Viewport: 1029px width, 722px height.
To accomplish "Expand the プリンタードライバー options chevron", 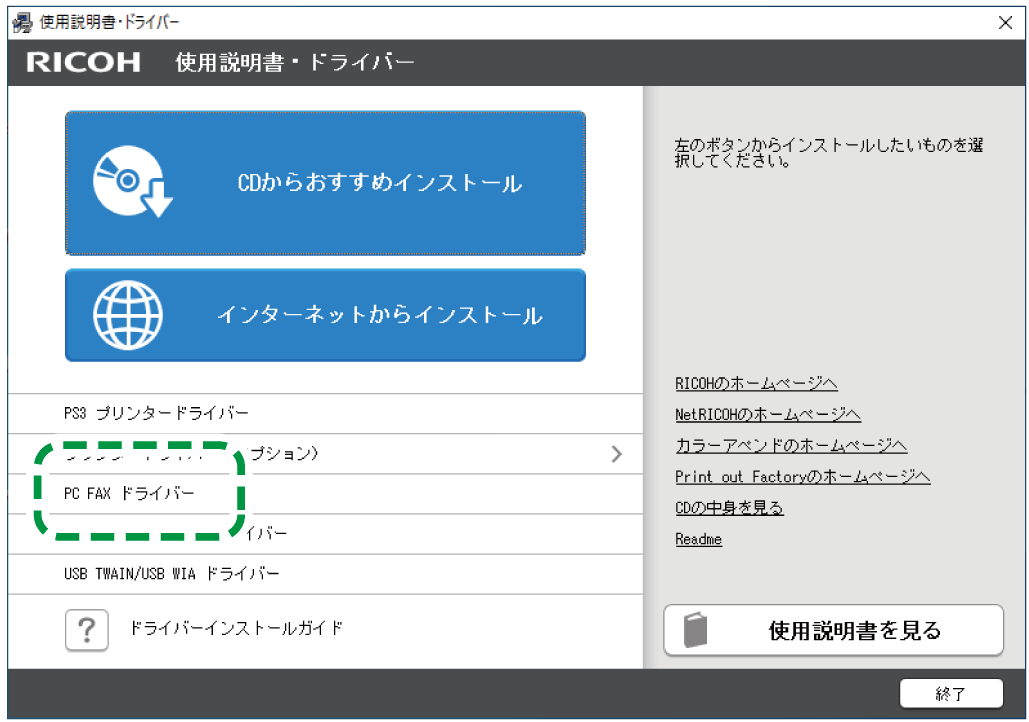I will tap(617, 453).
